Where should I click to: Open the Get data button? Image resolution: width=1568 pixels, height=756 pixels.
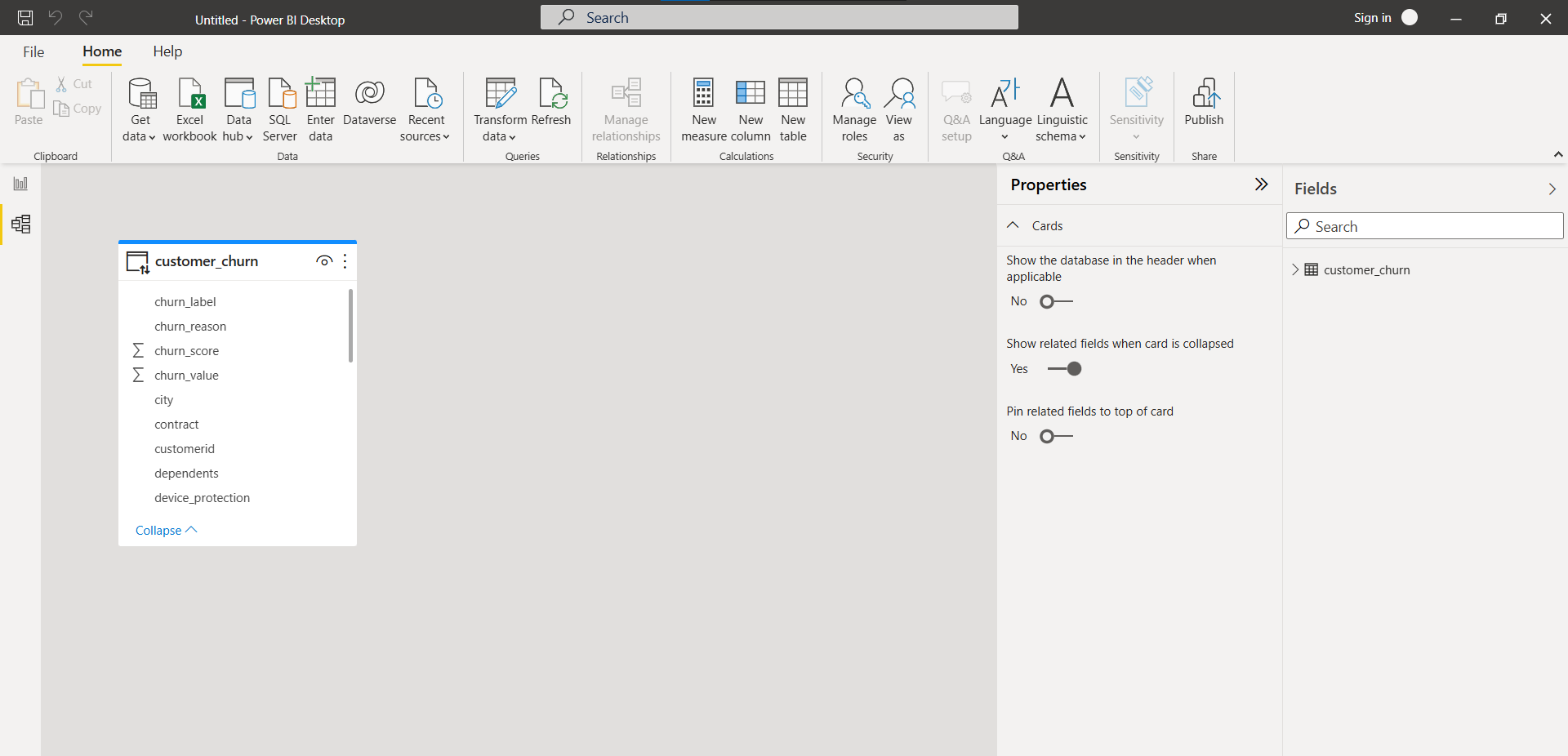coord(140,110)
